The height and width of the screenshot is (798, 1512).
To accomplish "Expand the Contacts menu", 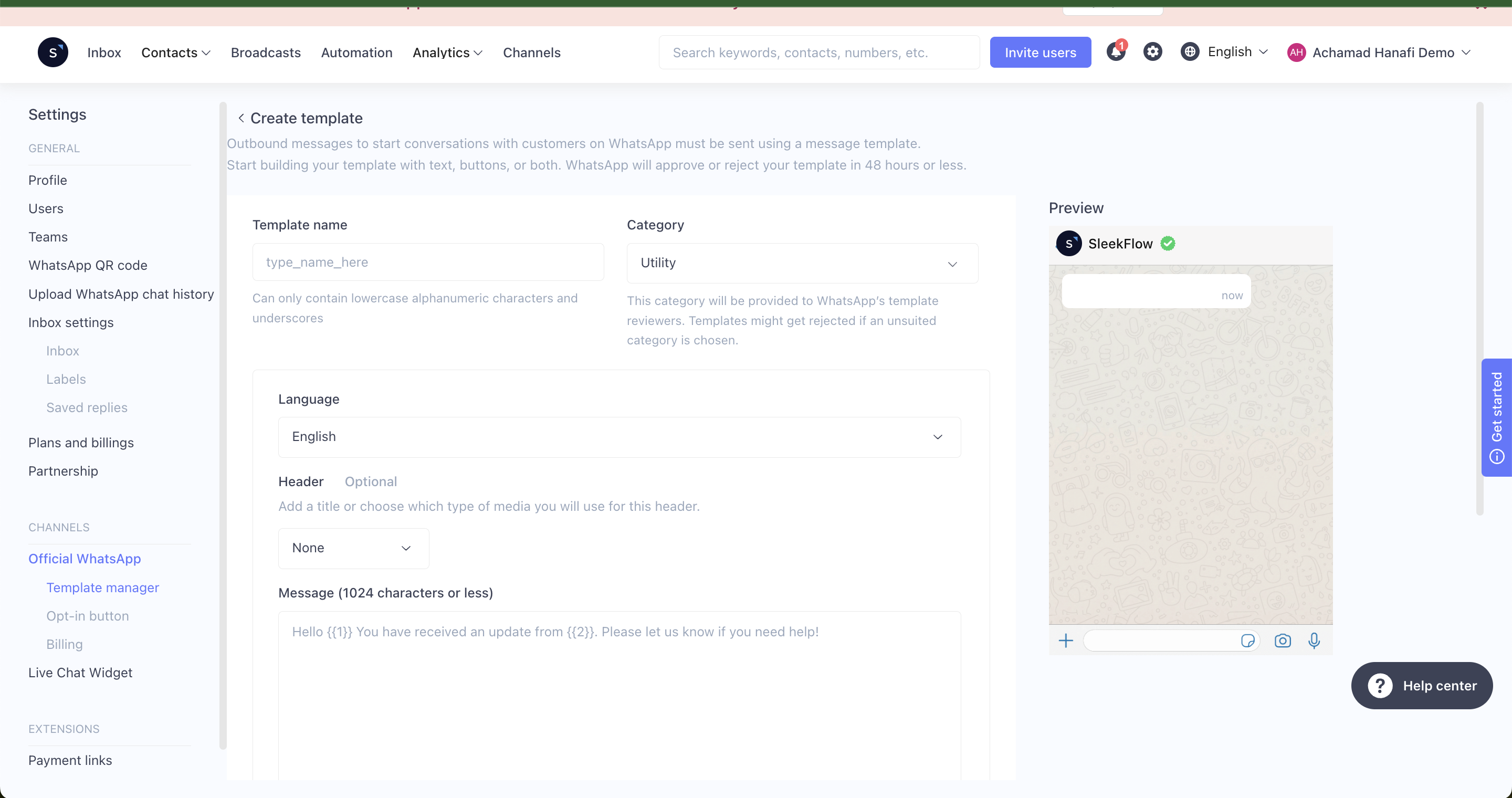I will (175, 52).
